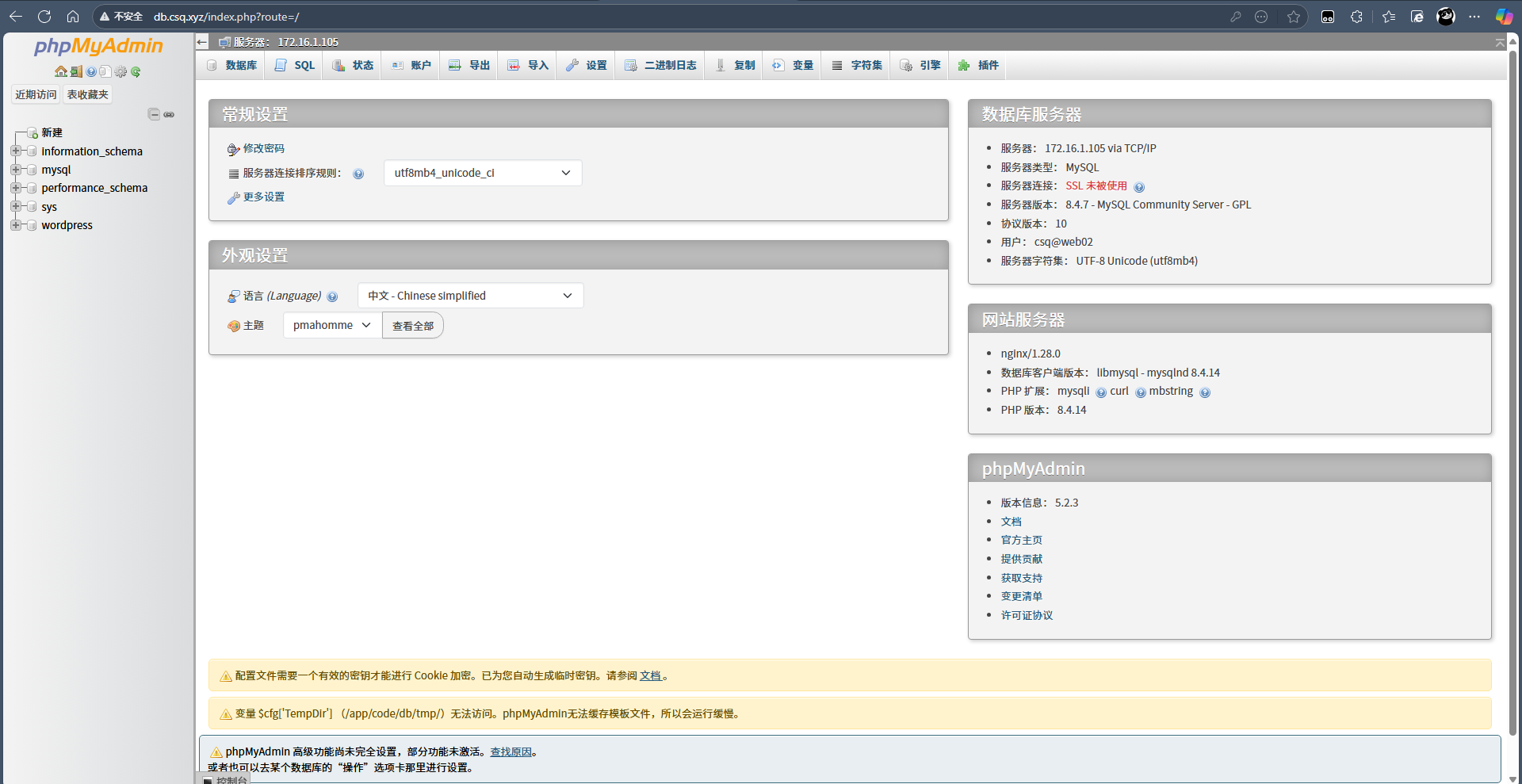Open browser extensions puzzle icon
The height and width of the screenshot is (784, 1522).
pyautogui.click(x=1356, y=17)
